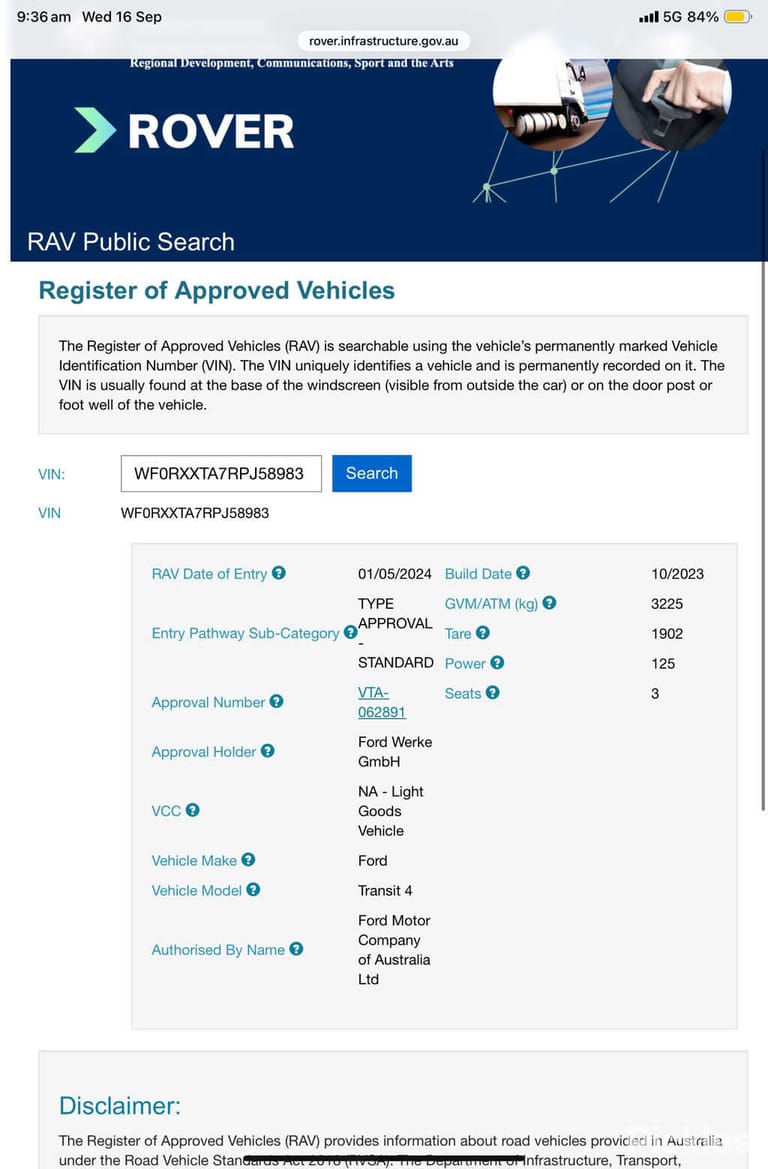Click help icon next to Seats
The width and height of the screenshot is (768, 1169).
[x=493, y=692]
